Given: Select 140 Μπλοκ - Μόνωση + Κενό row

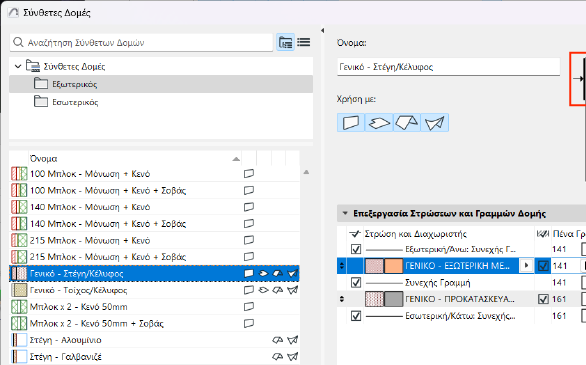Looking at the screenshot, I should pyautogui.click(x=154, y=207).
